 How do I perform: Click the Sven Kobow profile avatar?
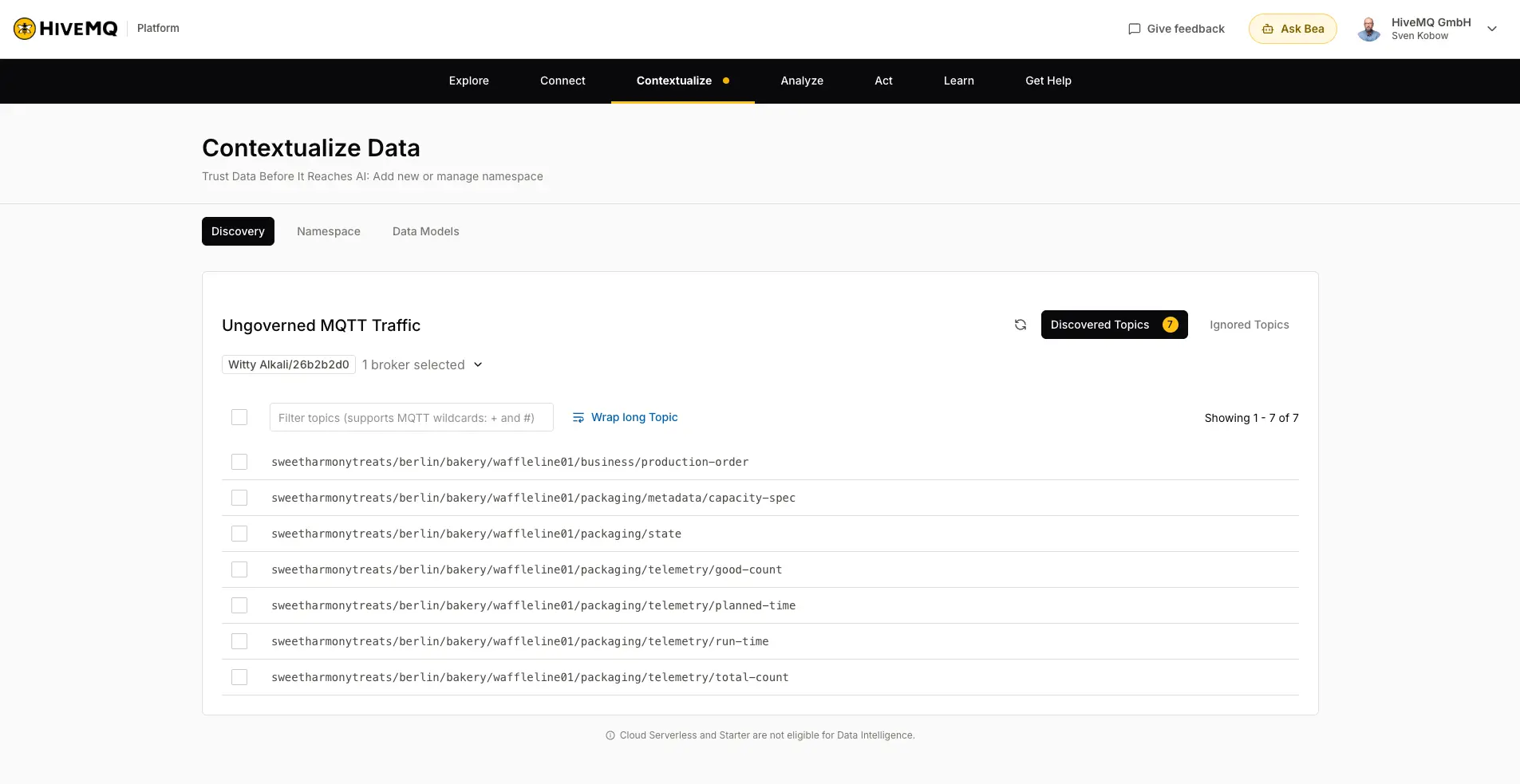point(1369,29)
